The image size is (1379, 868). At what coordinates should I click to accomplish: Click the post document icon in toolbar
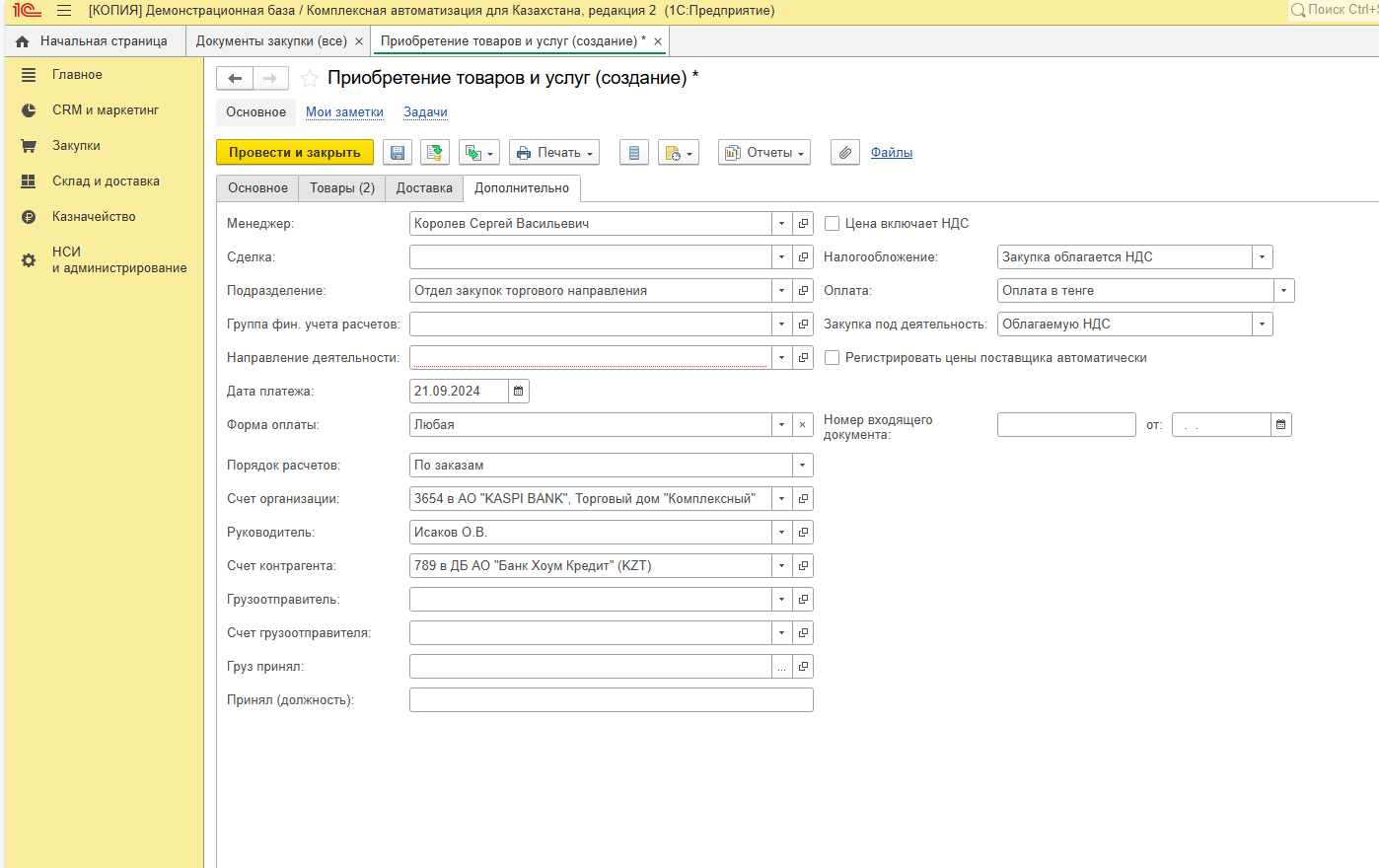434,153
